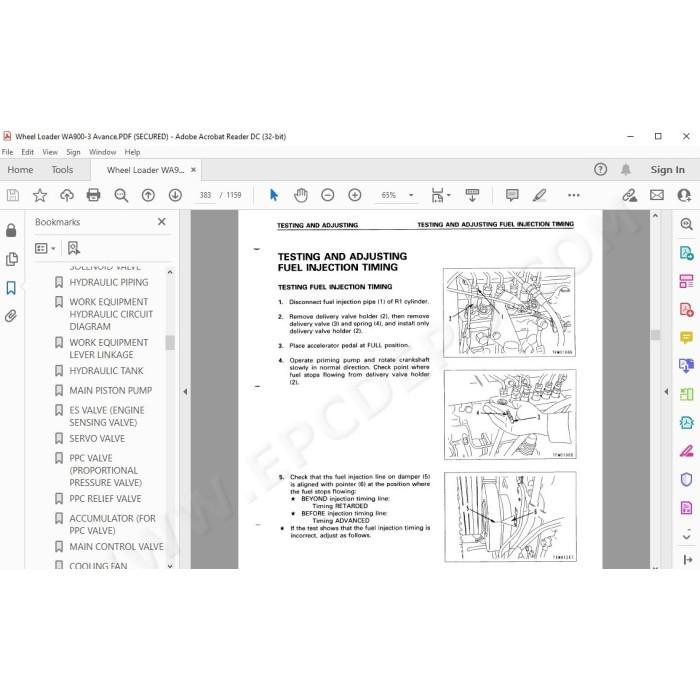Open the Sign menu
Image resolution: width=700 pixels, height=700 pixels.
click(73, 152)
